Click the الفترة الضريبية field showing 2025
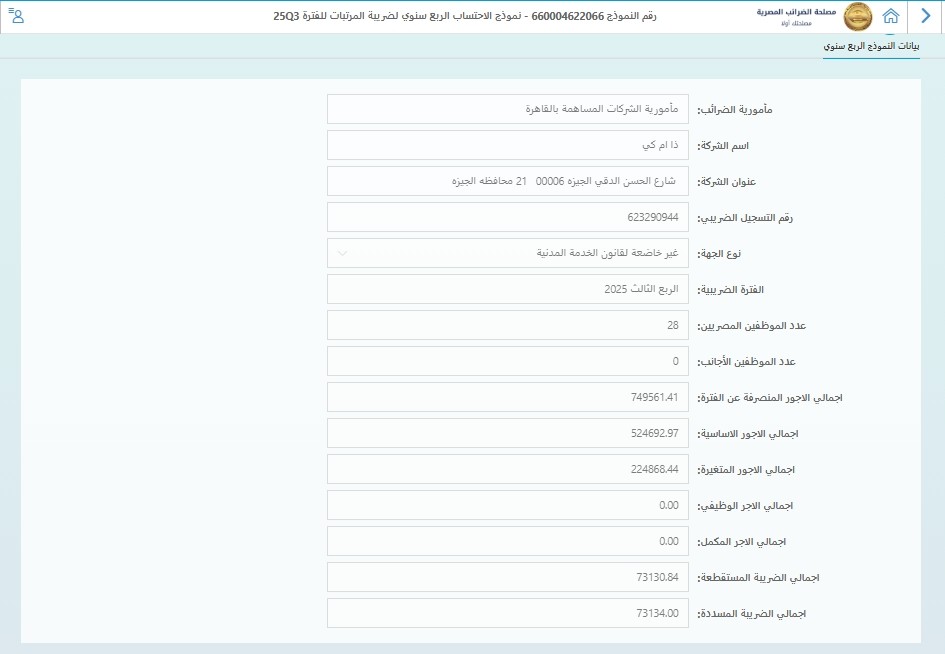The height and width of the screenshot is (654, 945). pos(507,289)
